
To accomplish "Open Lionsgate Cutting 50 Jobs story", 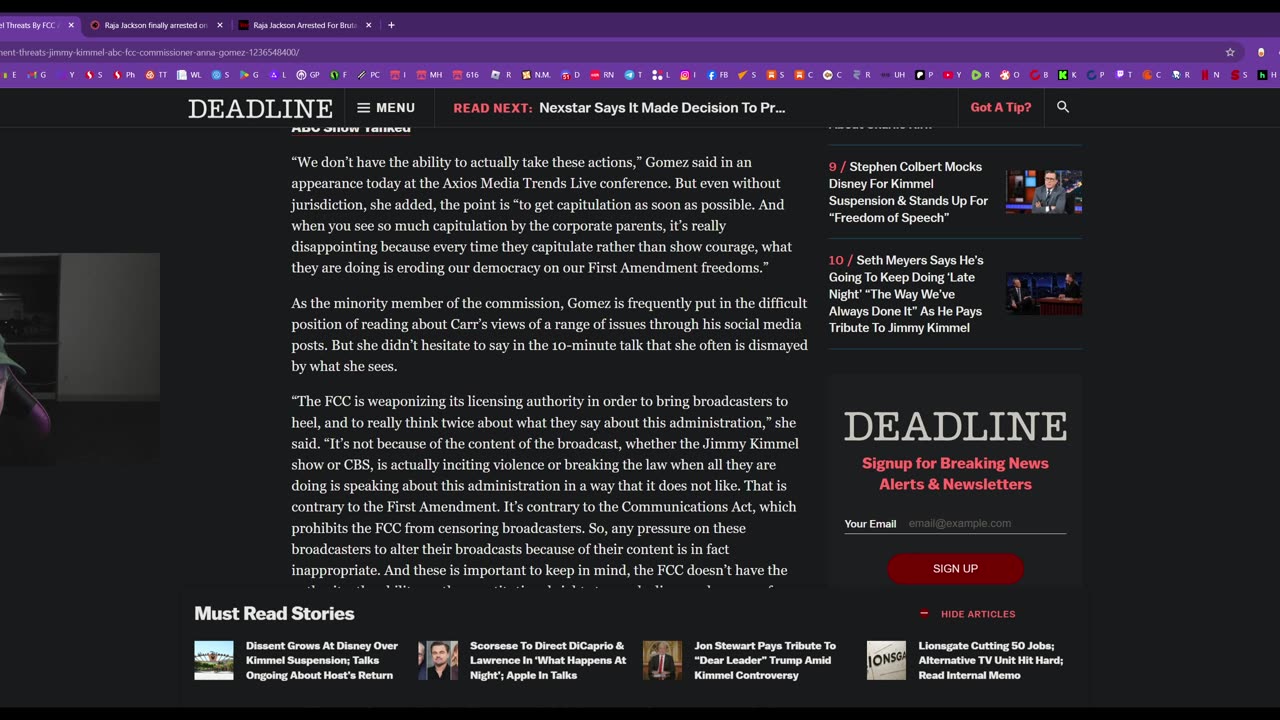I will (991, 660).
